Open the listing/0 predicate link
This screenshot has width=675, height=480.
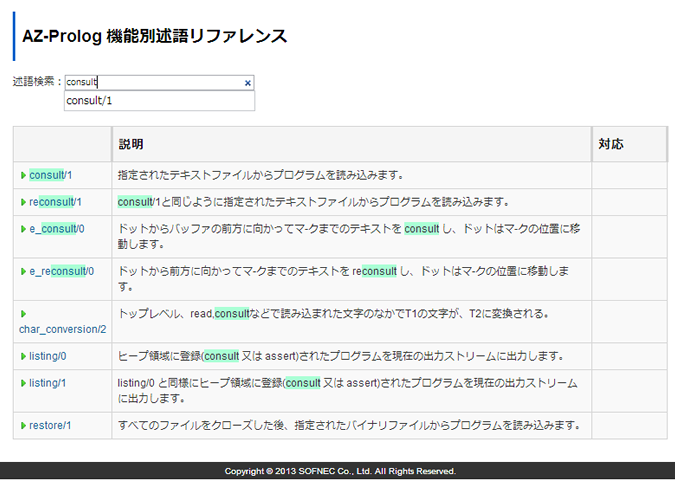(48, 356)
